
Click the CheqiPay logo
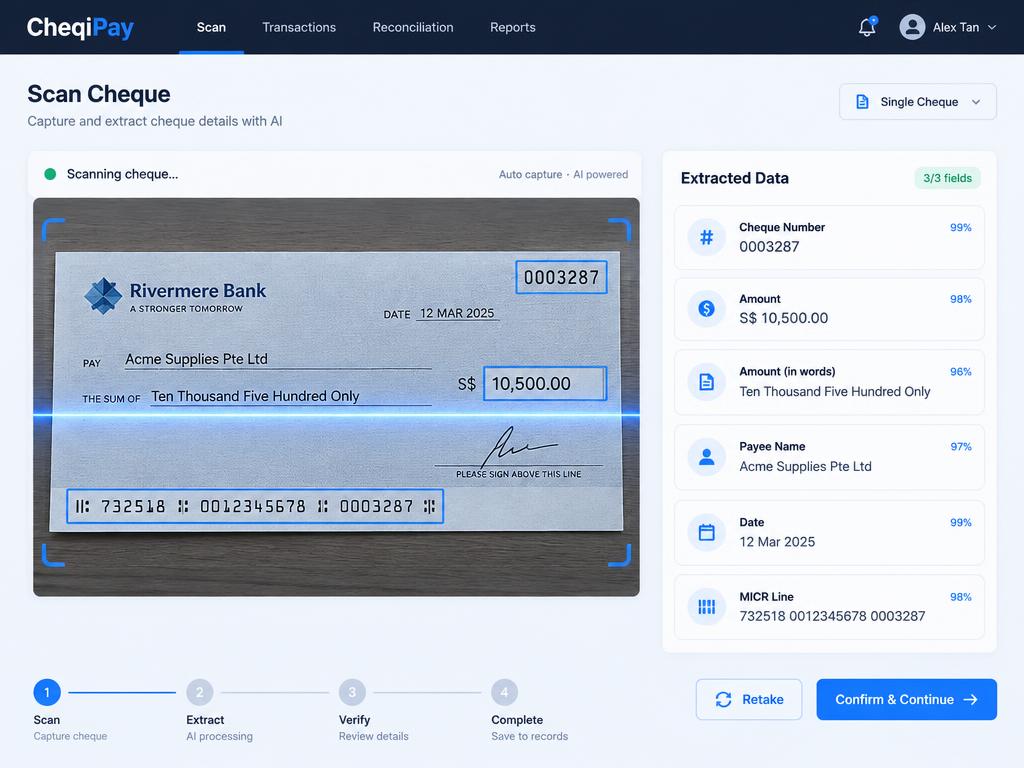click(80, 27)
